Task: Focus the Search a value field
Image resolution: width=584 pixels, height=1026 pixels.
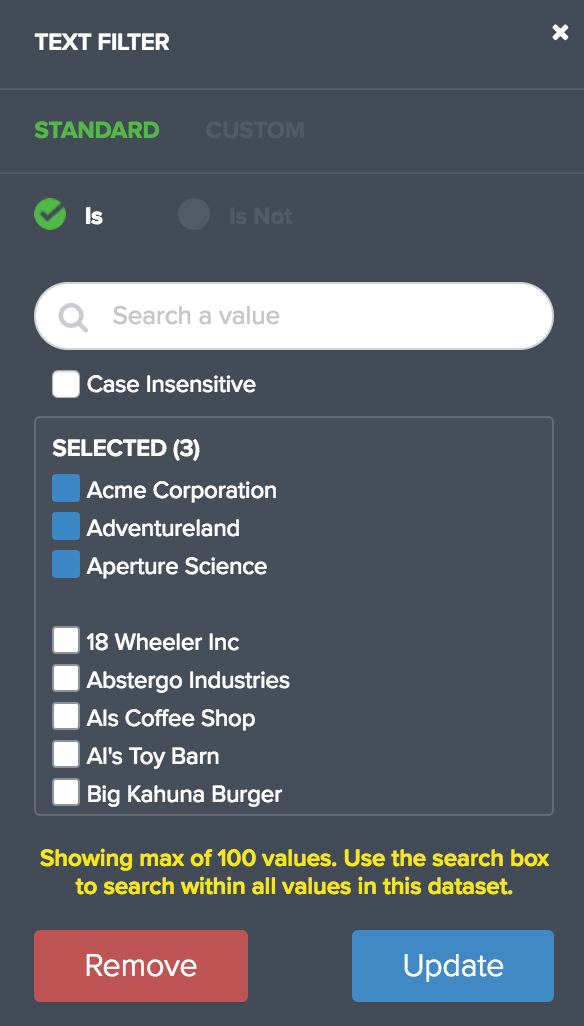Action: click(294, 316)
